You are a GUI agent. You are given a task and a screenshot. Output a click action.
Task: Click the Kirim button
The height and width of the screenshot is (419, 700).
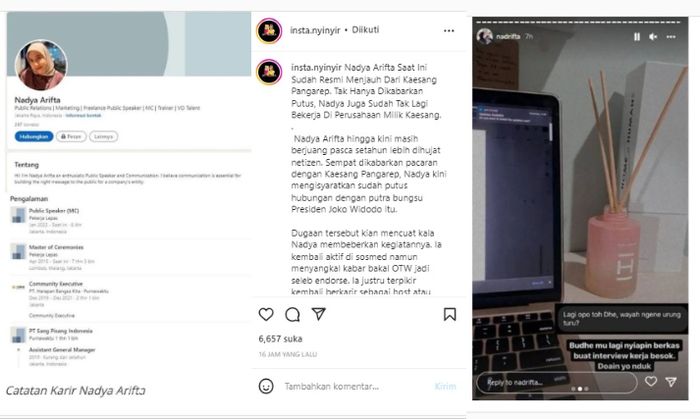click(x=445, y=386)
